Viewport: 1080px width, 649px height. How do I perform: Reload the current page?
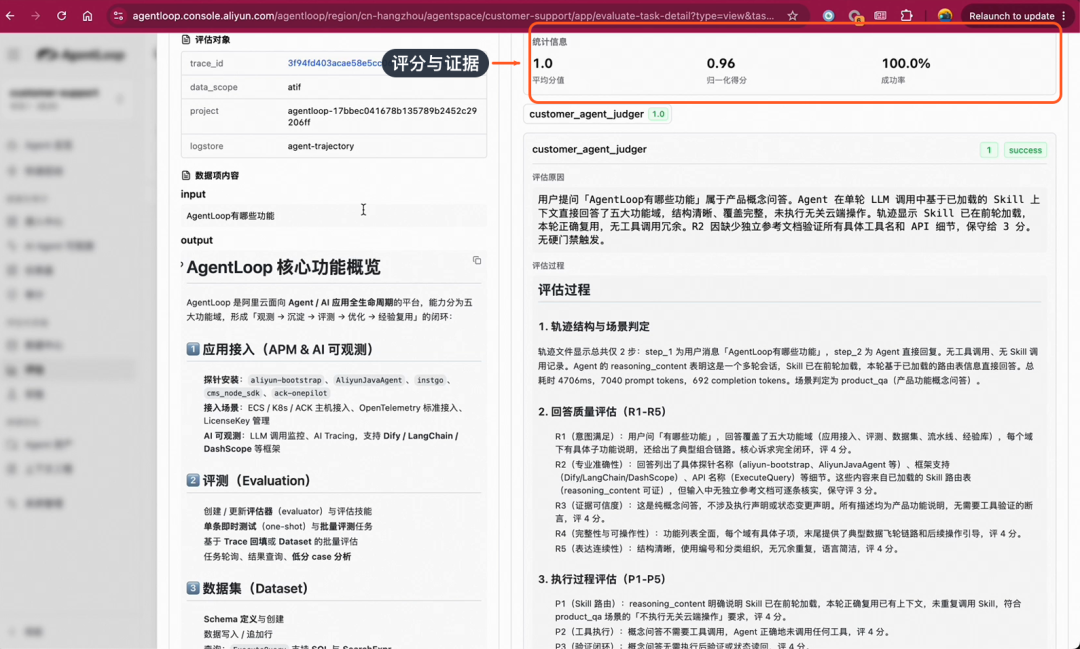tap(61, 15)
